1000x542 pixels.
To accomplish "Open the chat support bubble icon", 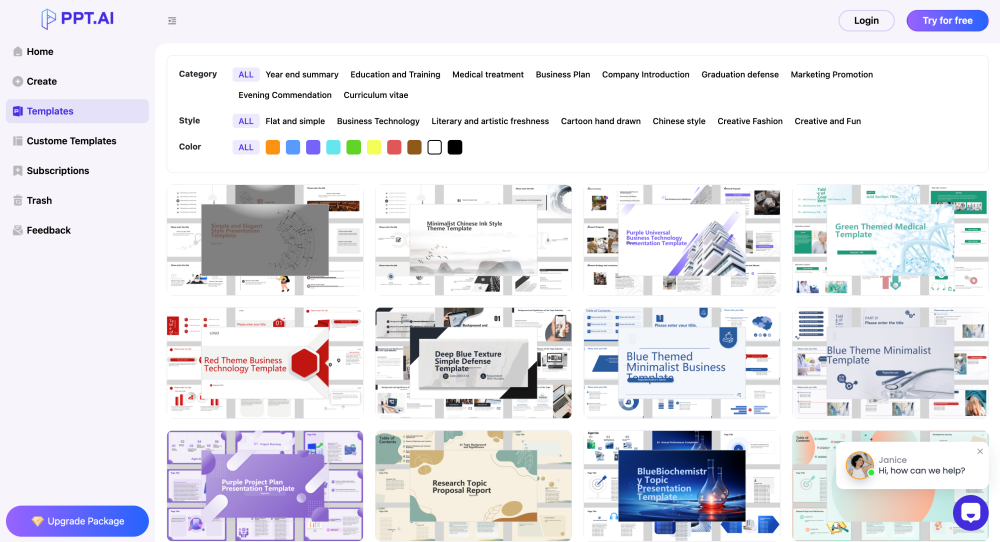I will (970, 512).
